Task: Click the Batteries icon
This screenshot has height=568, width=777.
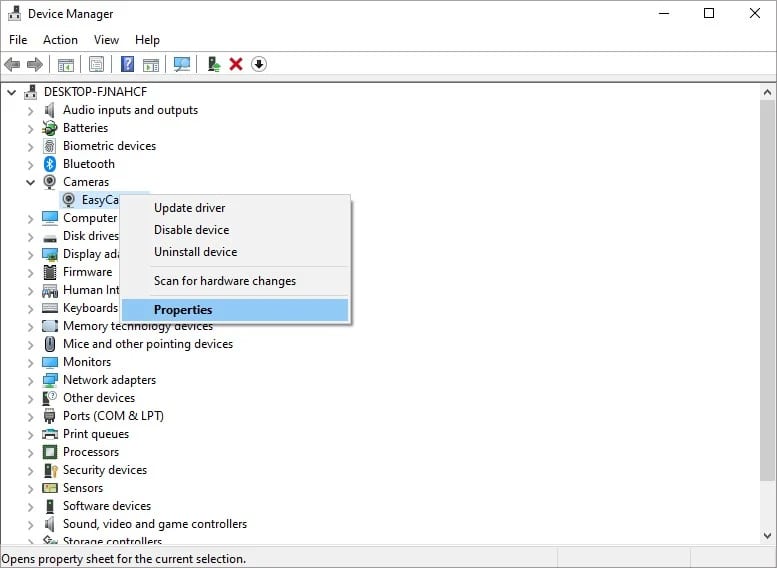Action: point(50,128)
